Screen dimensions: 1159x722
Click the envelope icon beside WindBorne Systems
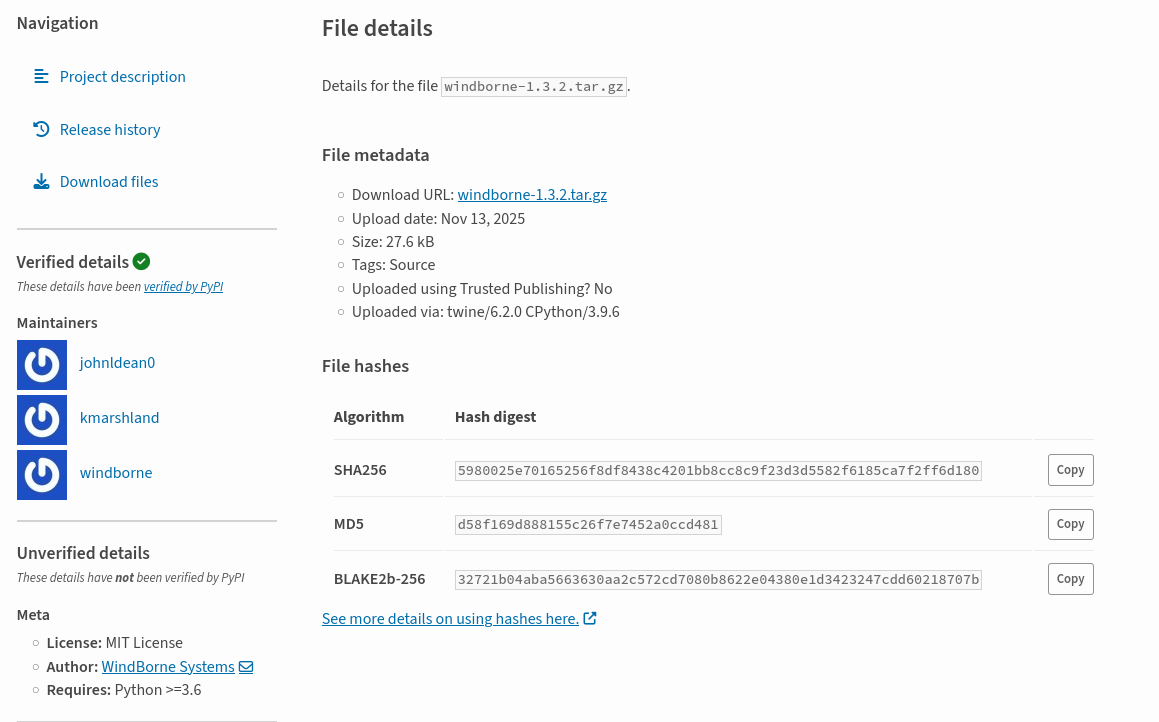[246, 667]
